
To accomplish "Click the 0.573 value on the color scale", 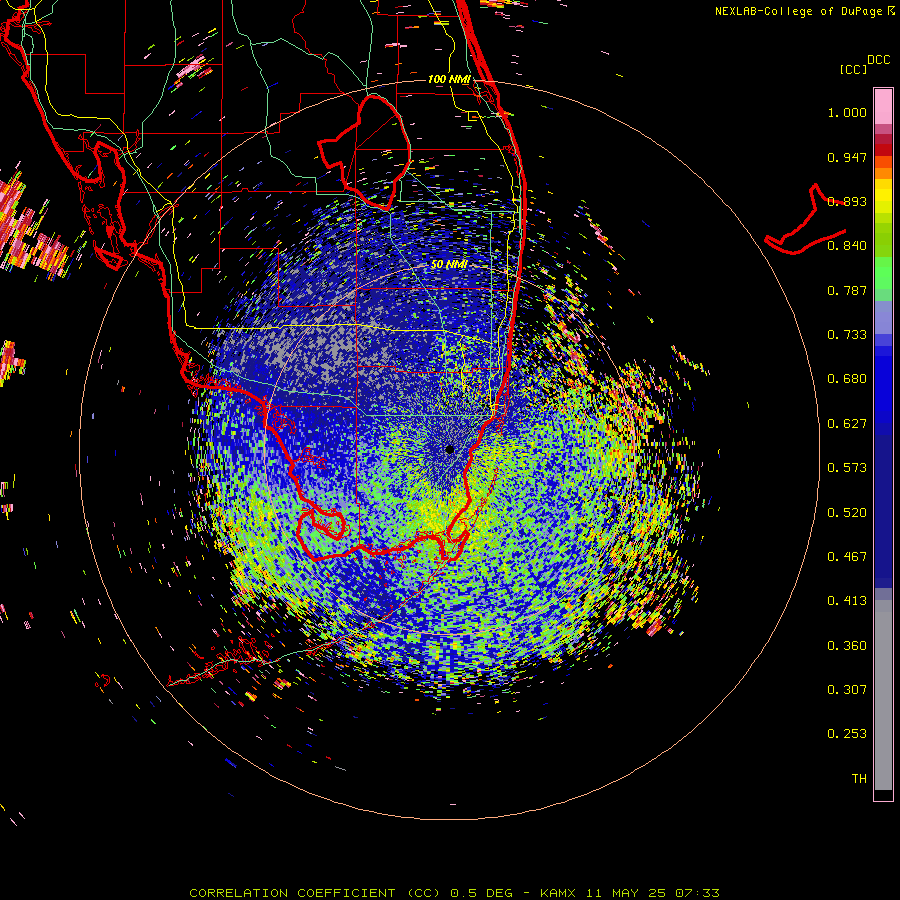I will click(847, 468).
